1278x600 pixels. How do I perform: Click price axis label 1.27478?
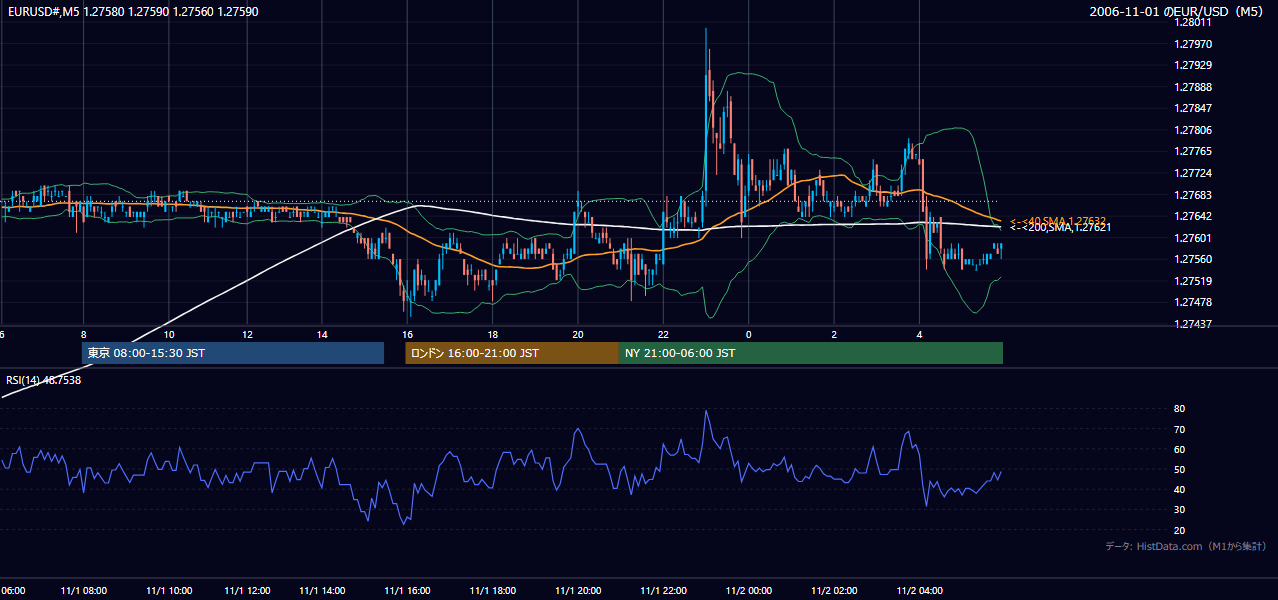click(1193, 302)
